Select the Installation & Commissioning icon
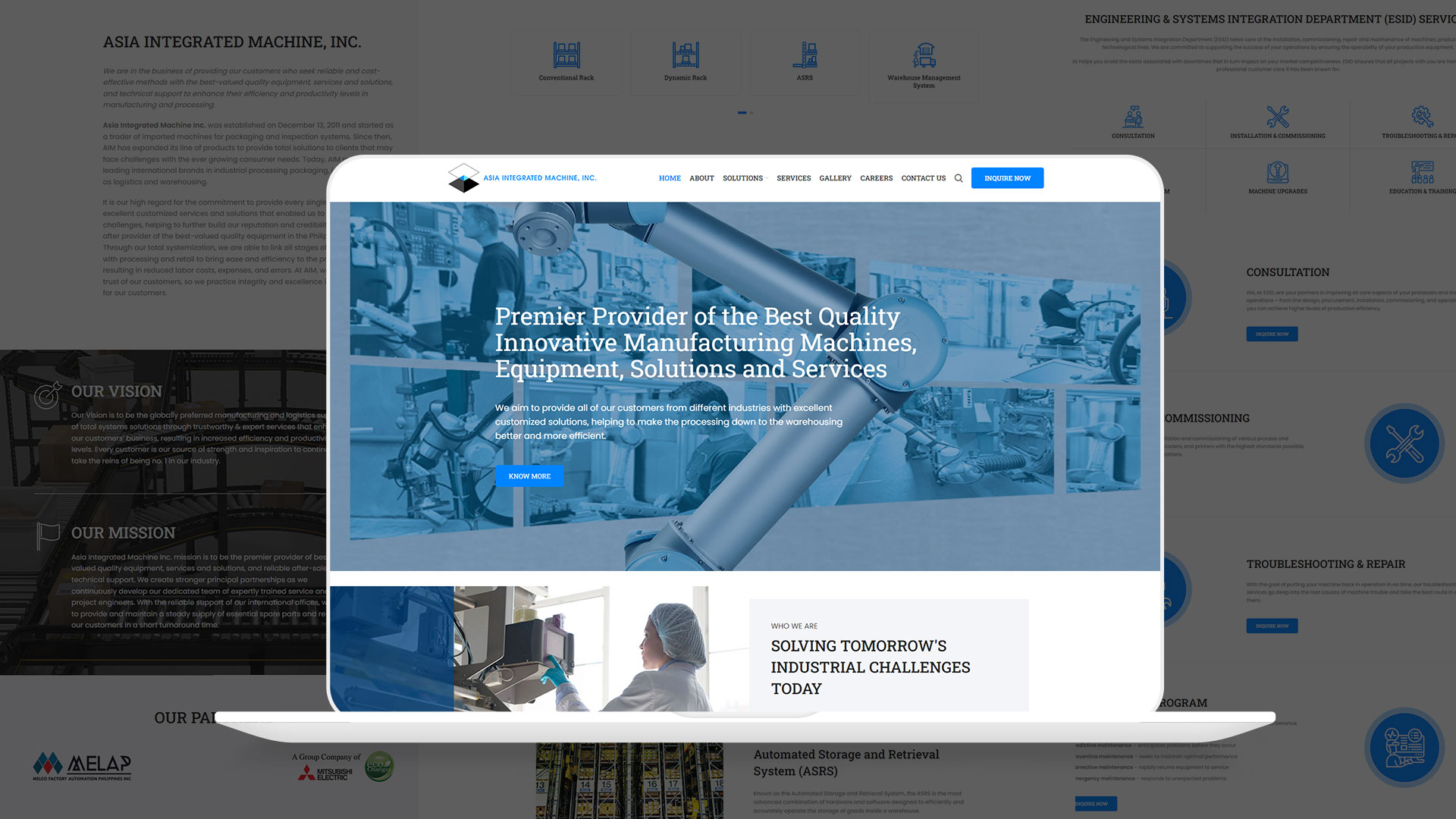 coord(1278,117)
